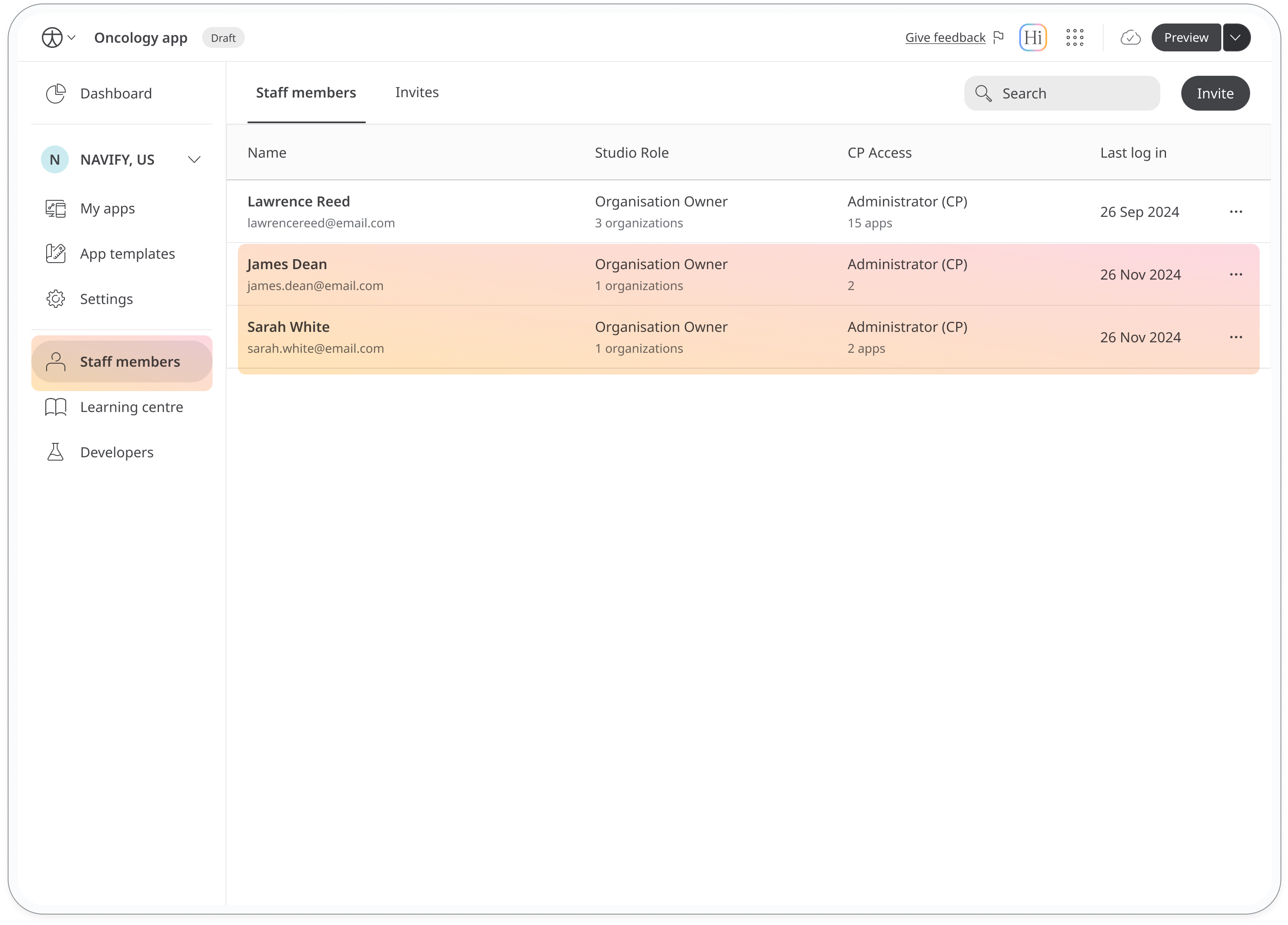
Task: Toggle the Preview mode on
Action: [x=1186, y=37]
